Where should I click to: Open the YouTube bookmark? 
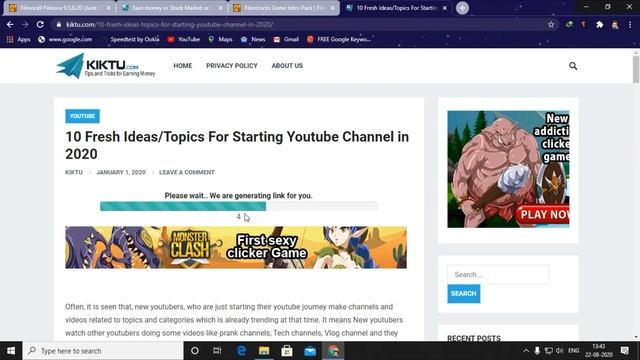(183, 39)
